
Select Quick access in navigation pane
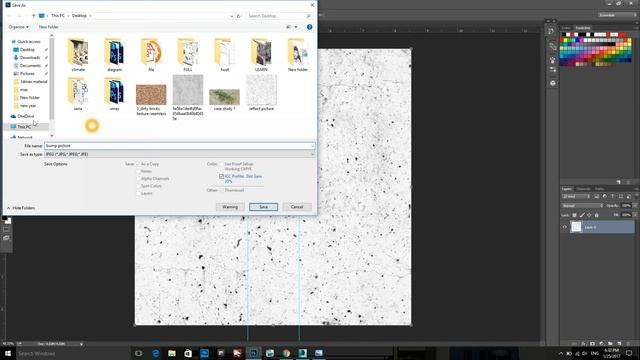tap(29, 42)
